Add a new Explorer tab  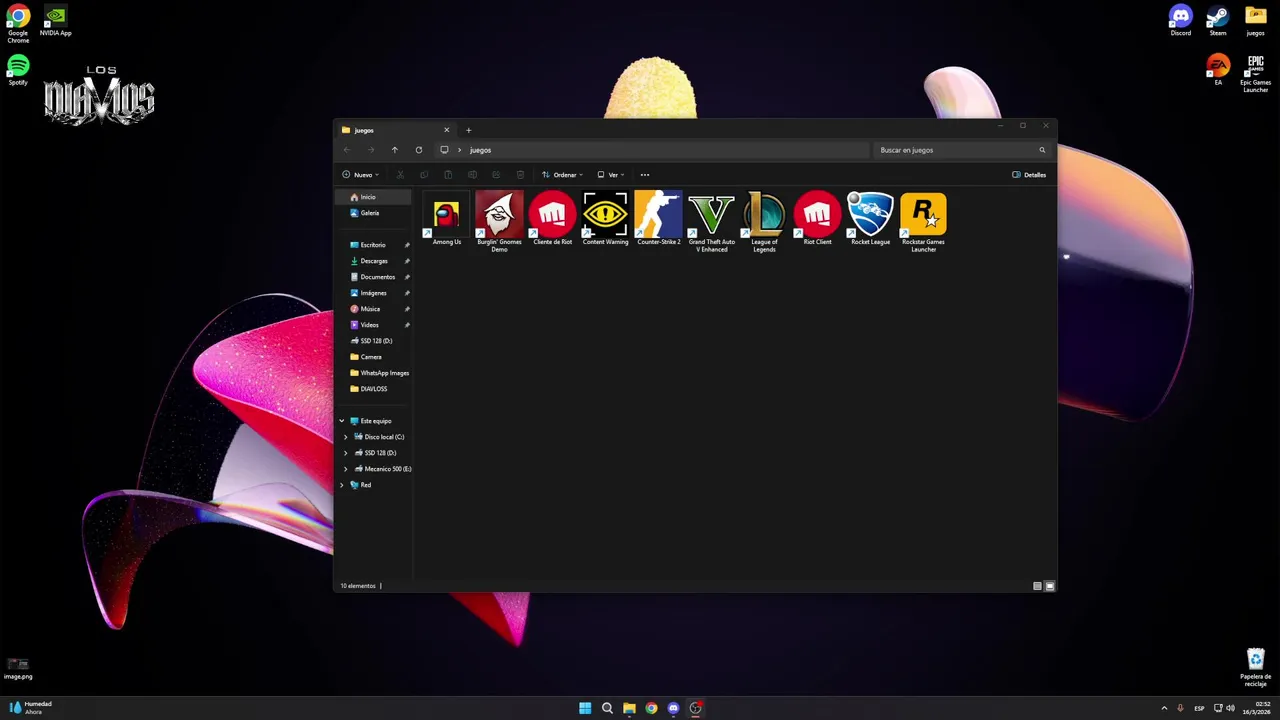point(468,130)
